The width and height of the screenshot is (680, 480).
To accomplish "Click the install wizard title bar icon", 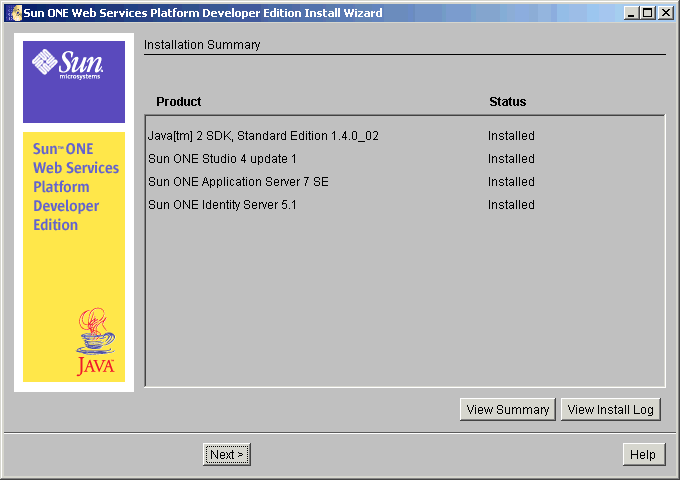I will tap(16, 13).
